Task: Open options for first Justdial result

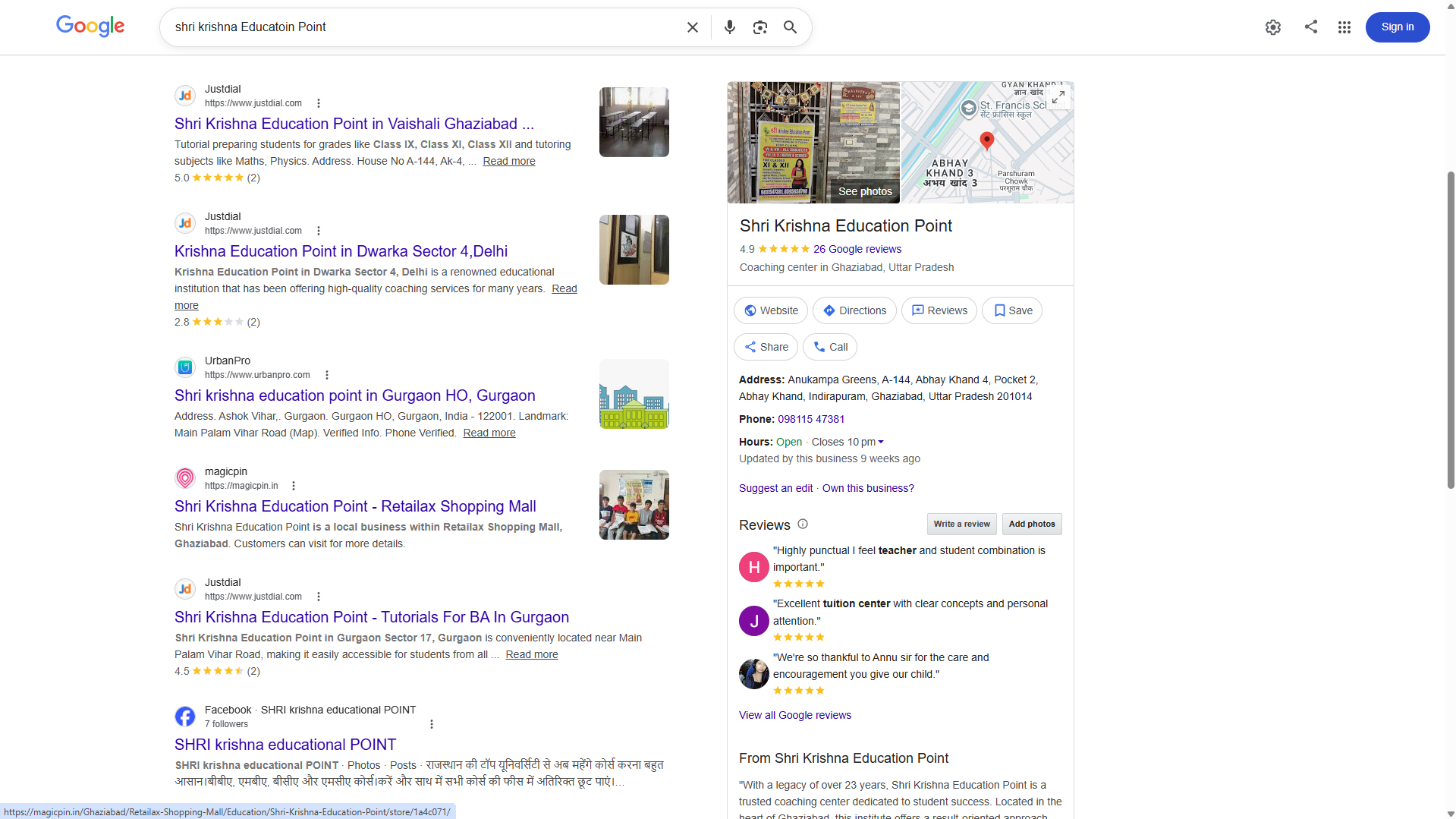Action: (319, 103)
